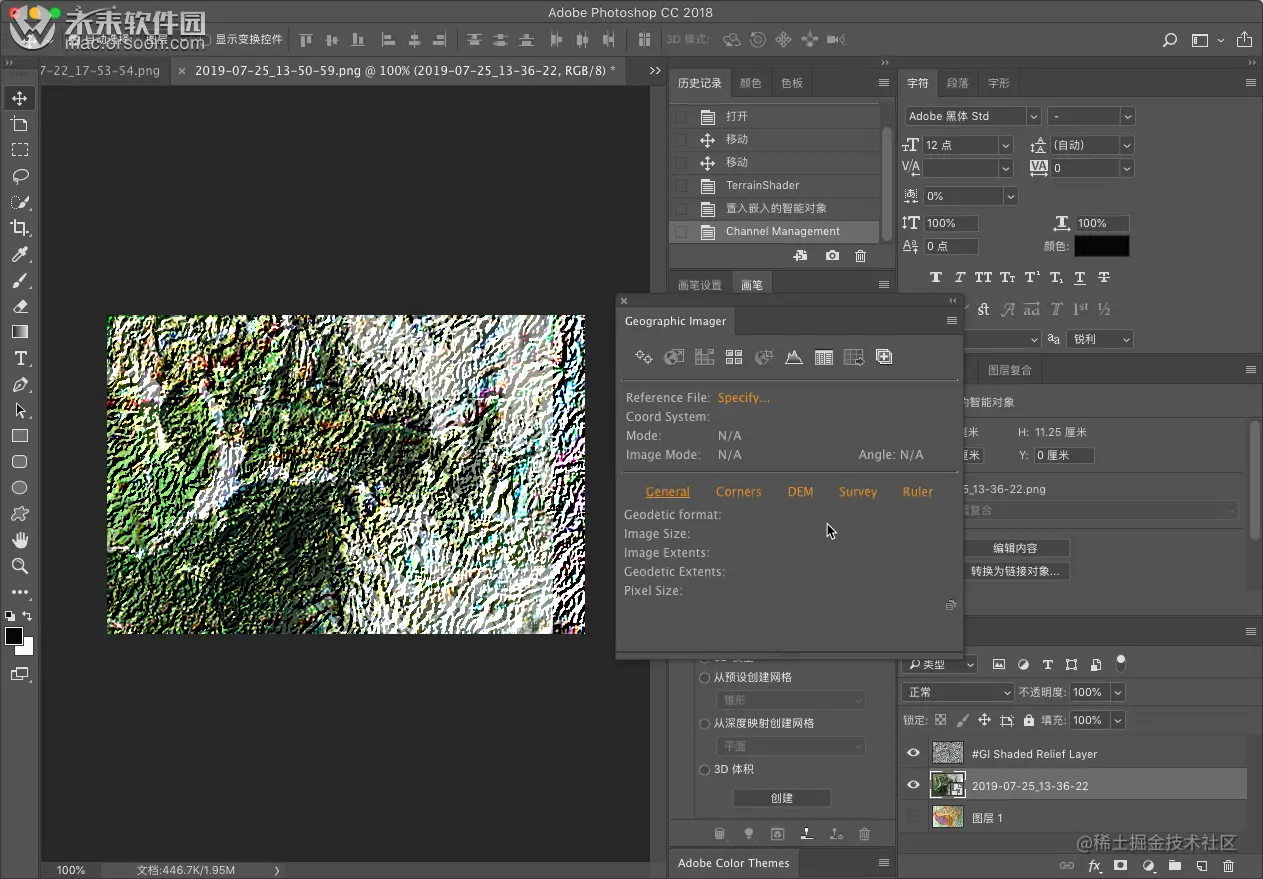Click the character 颜色 black swatch
1263x879 pixels.
tap(1101, 246)
